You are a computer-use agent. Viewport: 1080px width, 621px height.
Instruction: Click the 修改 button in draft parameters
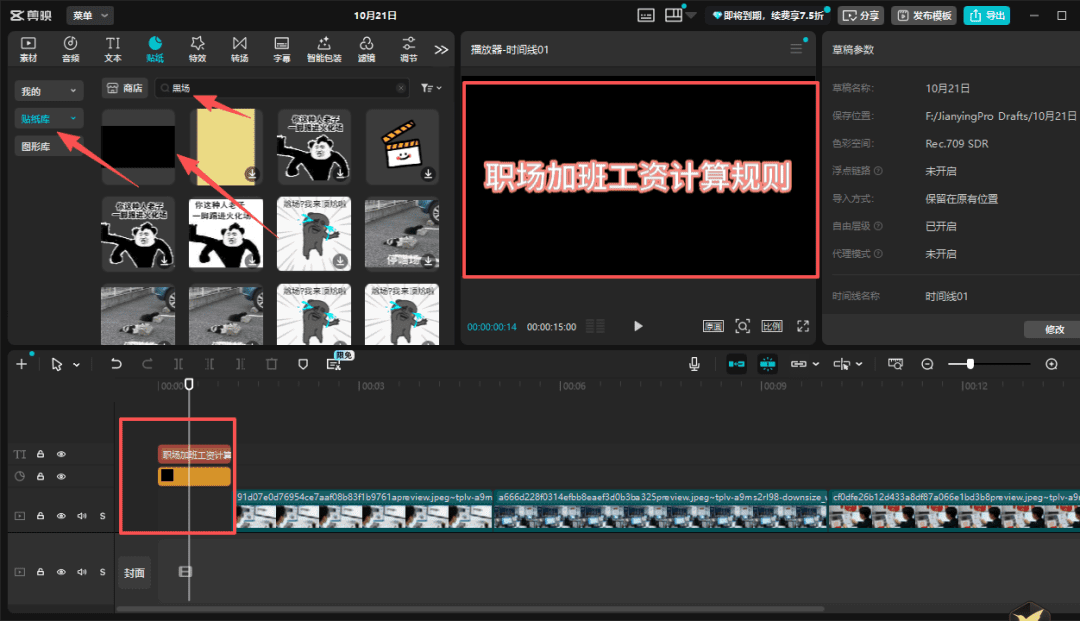(1054, 329)
